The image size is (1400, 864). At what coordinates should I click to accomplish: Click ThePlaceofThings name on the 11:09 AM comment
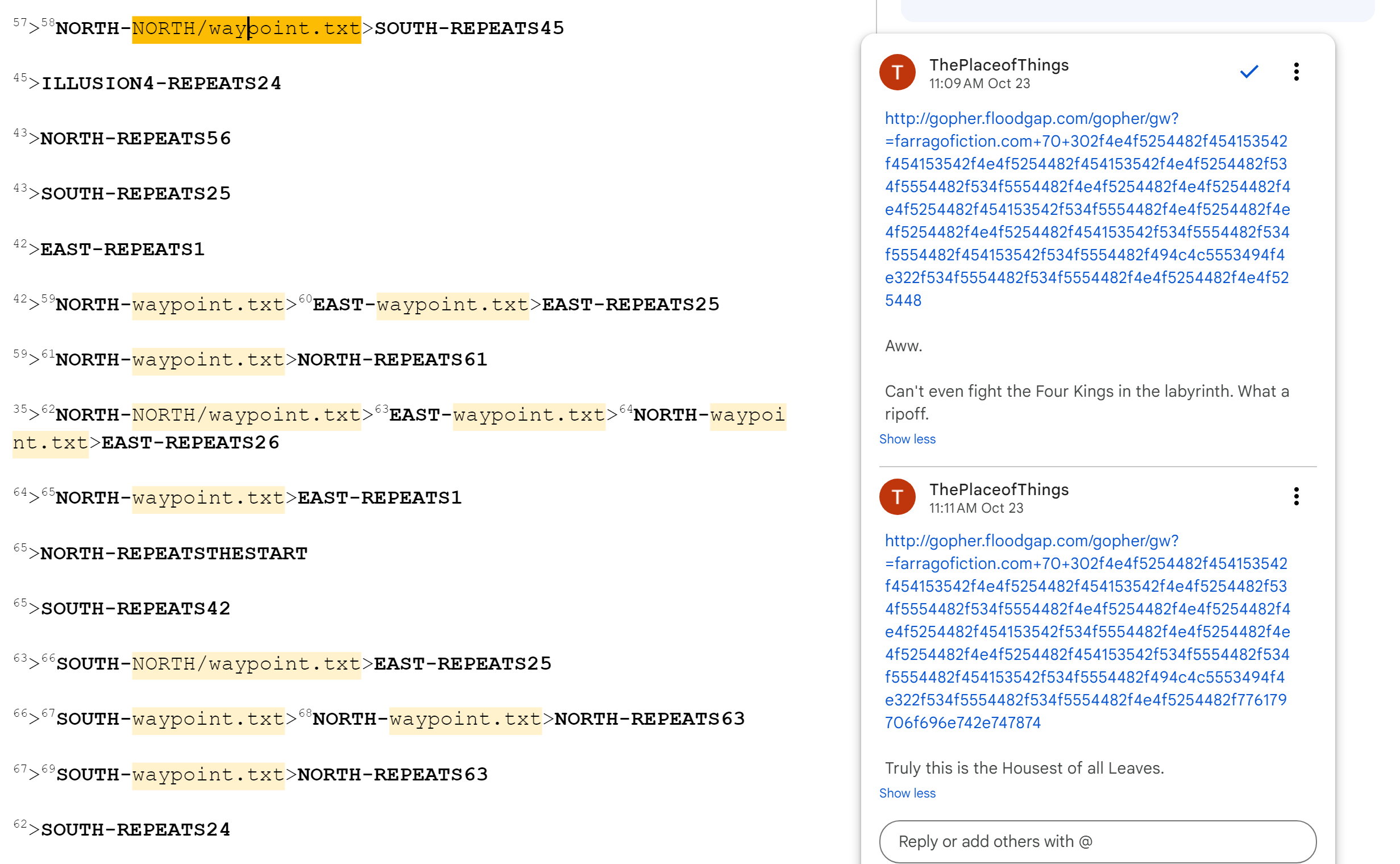[998, 65]
